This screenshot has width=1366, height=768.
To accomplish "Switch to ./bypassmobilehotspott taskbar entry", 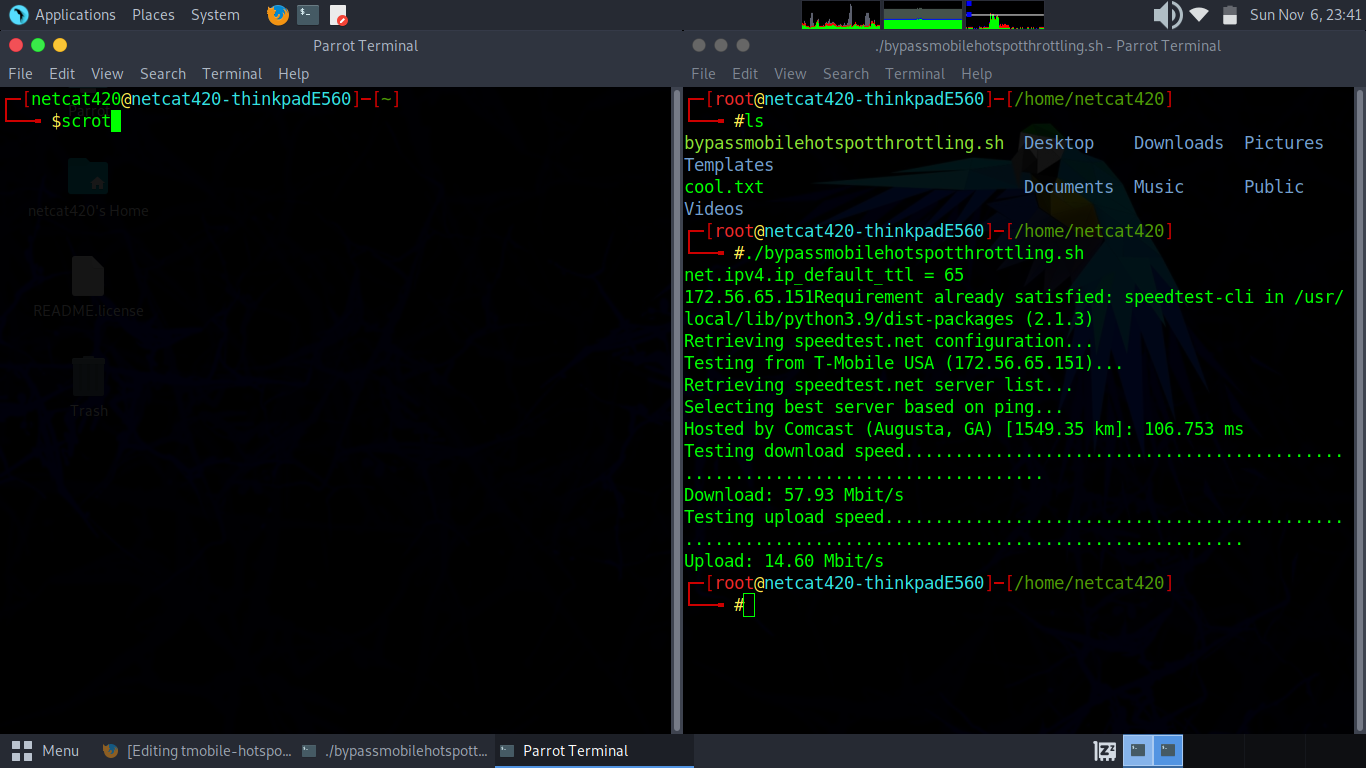I will click(396, 751).
